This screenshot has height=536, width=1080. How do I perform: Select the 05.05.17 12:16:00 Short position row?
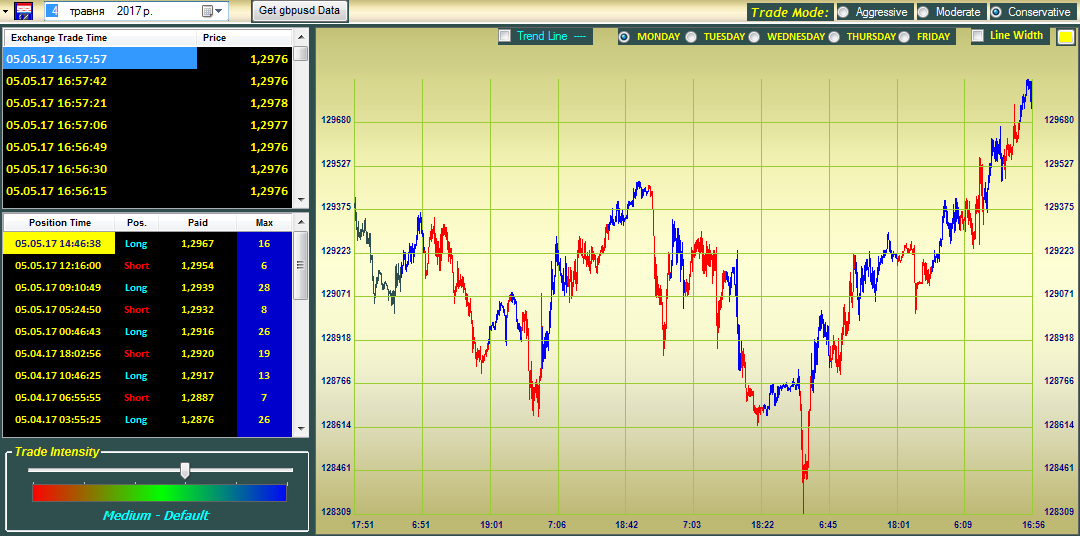point(148,266)
